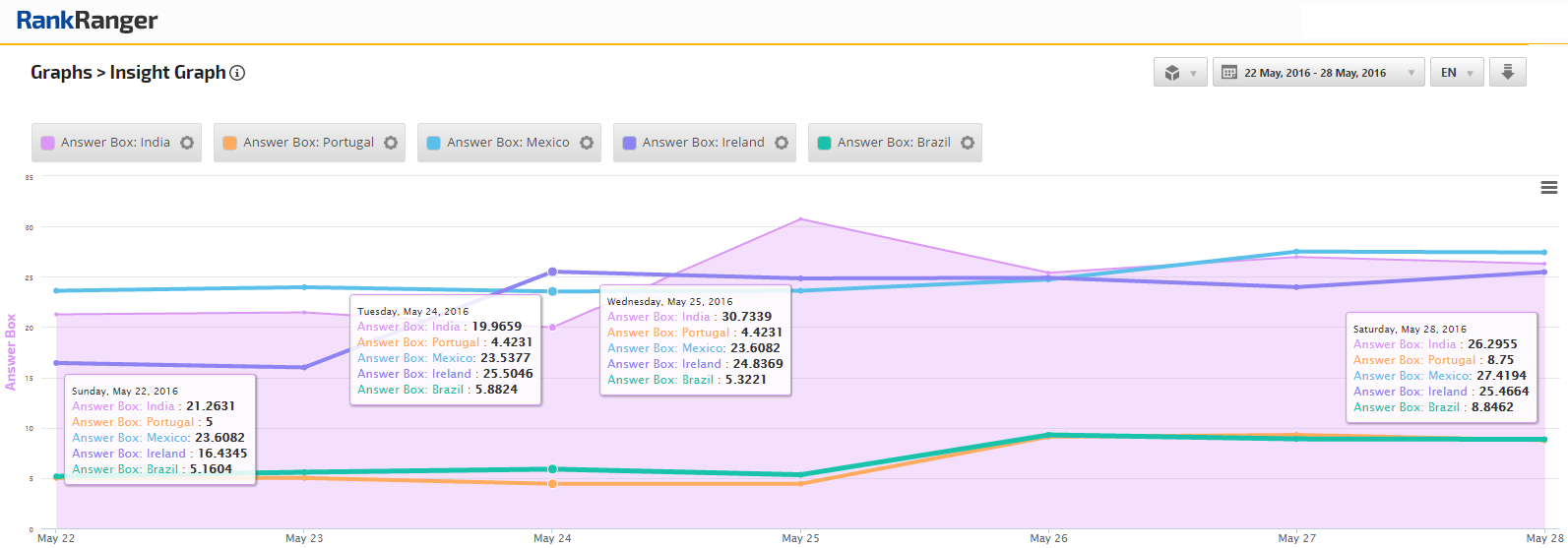Toggle the Answer Box: India series

click(115, 143)
